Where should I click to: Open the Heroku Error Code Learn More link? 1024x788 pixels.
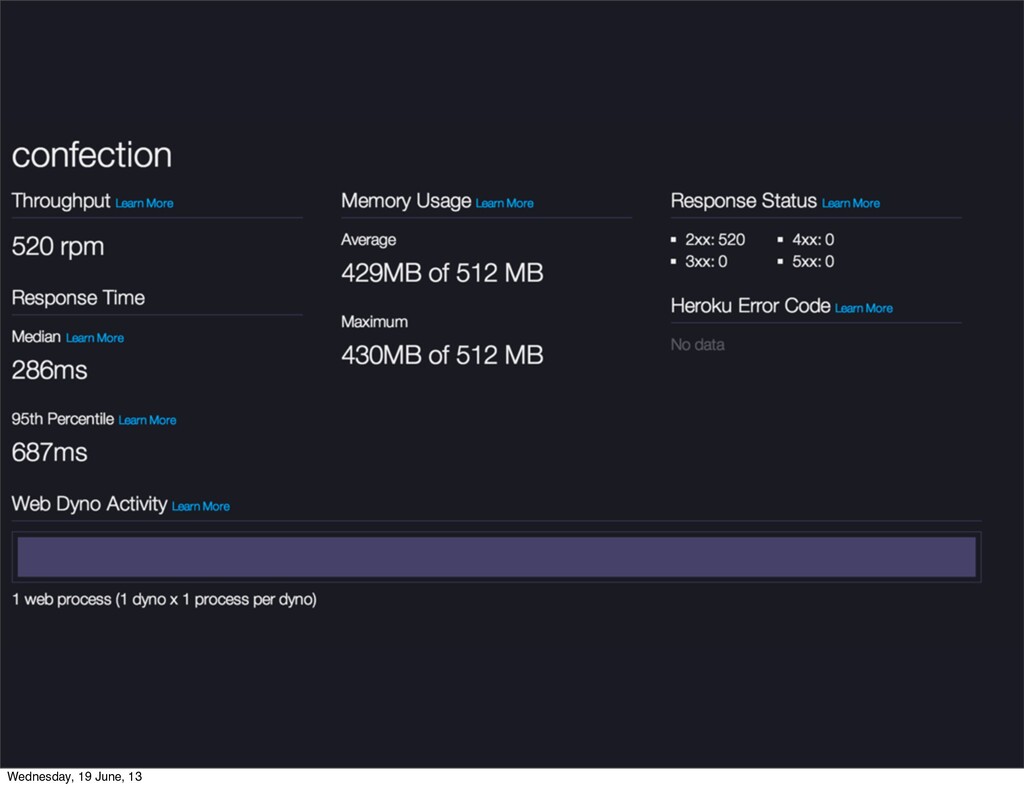click(863, 308)
